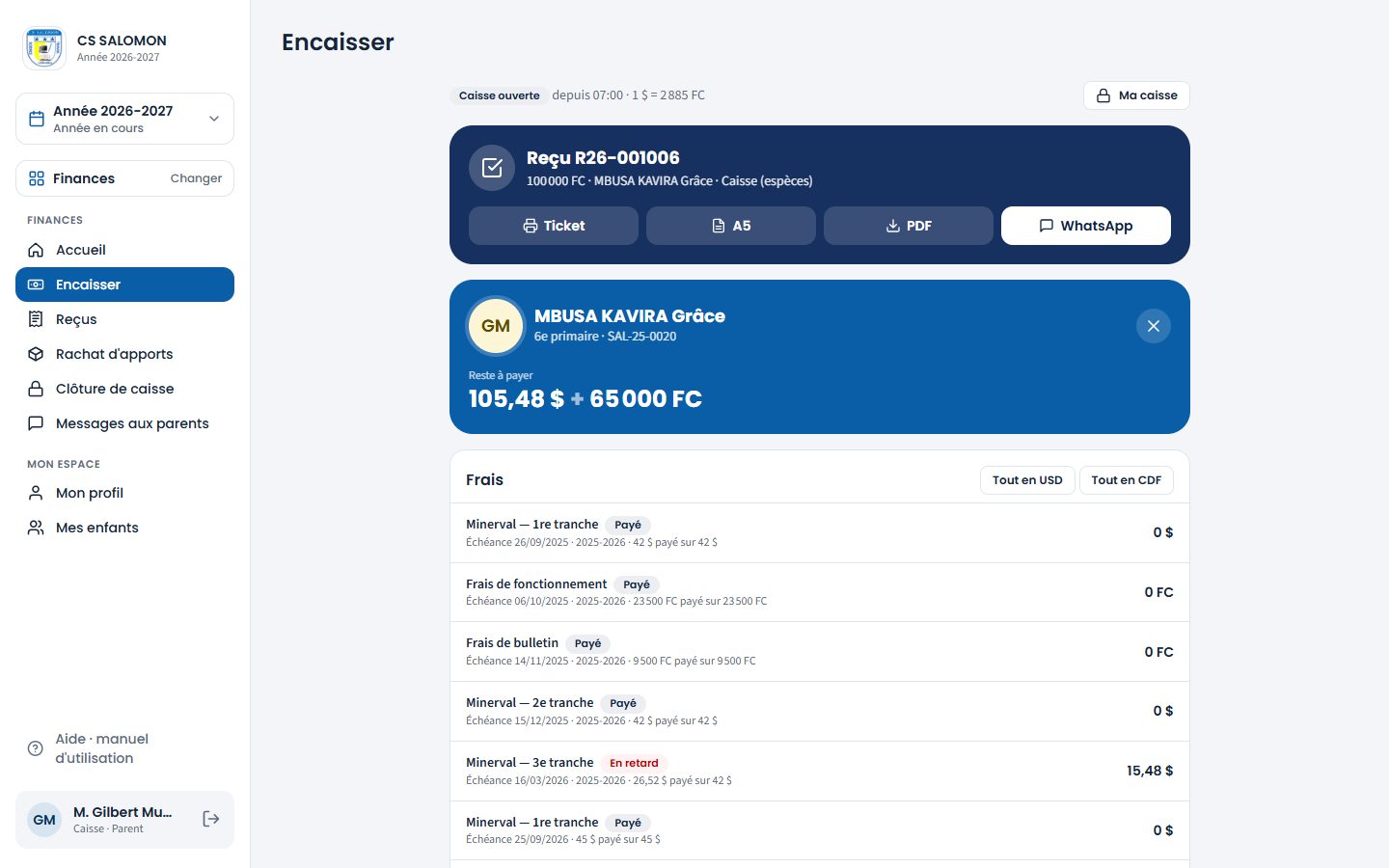Viewport: 1389px width, 868px height.
Task: Select Minerval 2e tranche row
Action: [x=820, y=711]
